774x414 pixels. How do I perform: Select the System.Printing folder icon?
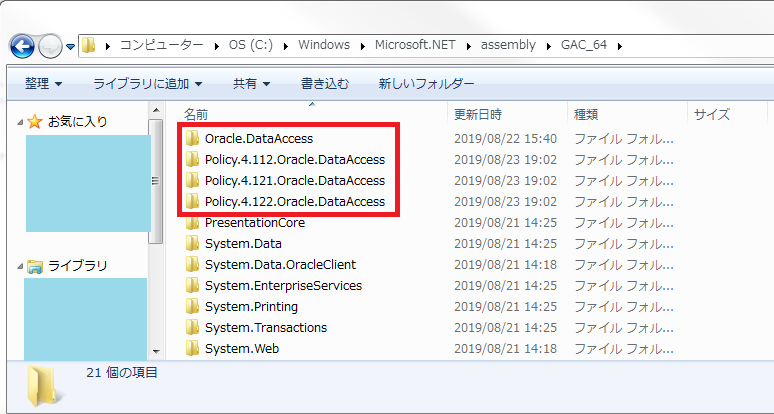click(192, 307)
